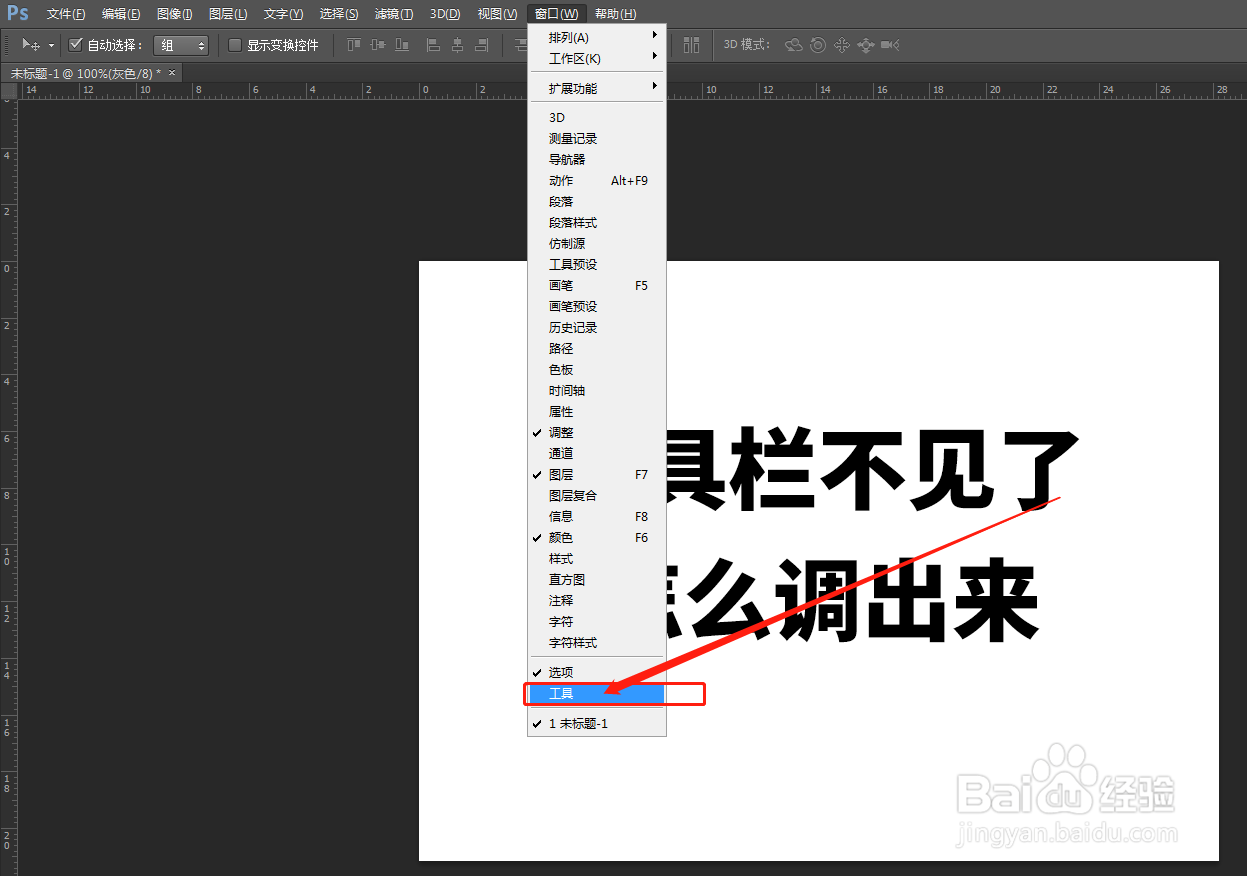Open the 3D(D) menu in menu bar

445,14
